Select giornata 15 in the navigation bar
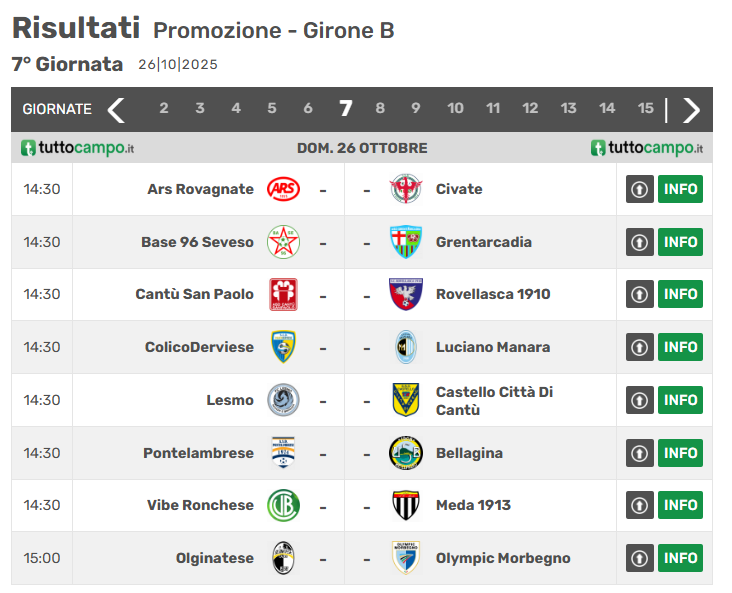Image resolution: width=732 pixels, height=593 pixels. [x=646, y=109]
